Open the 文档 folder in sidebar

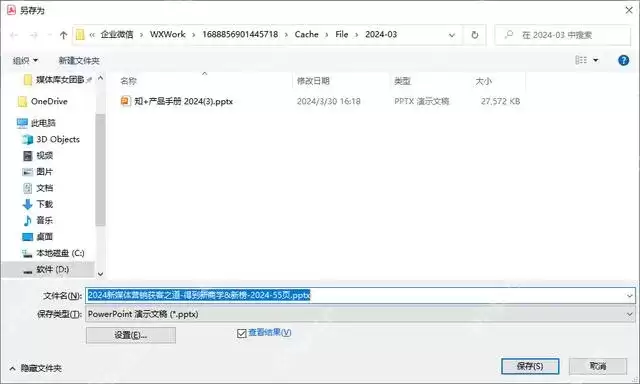pos(37,188)
